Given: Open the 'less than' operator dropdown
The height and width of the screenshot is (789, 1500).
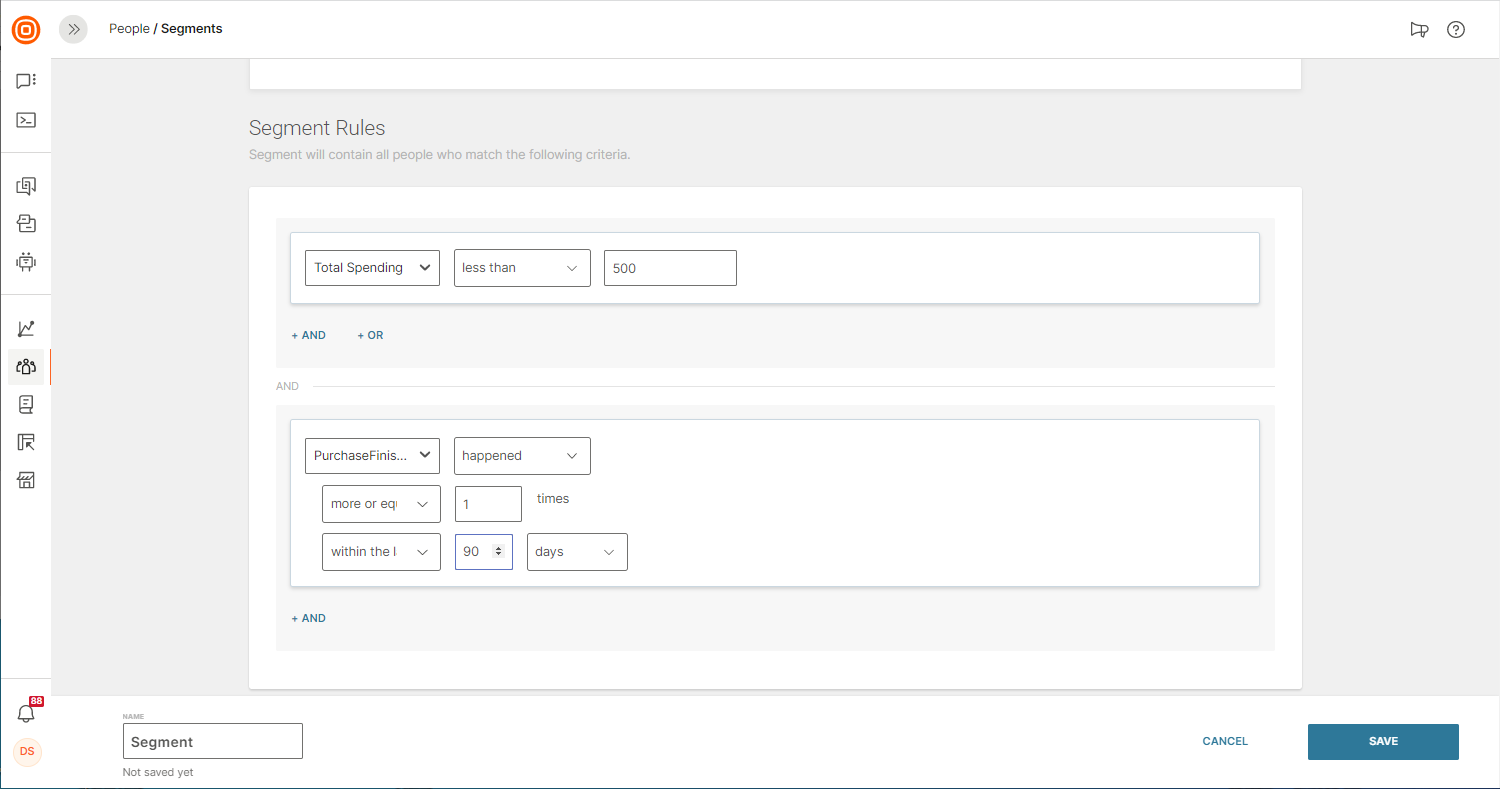Looking at the screenshot, I should click(x=521, y=268).
